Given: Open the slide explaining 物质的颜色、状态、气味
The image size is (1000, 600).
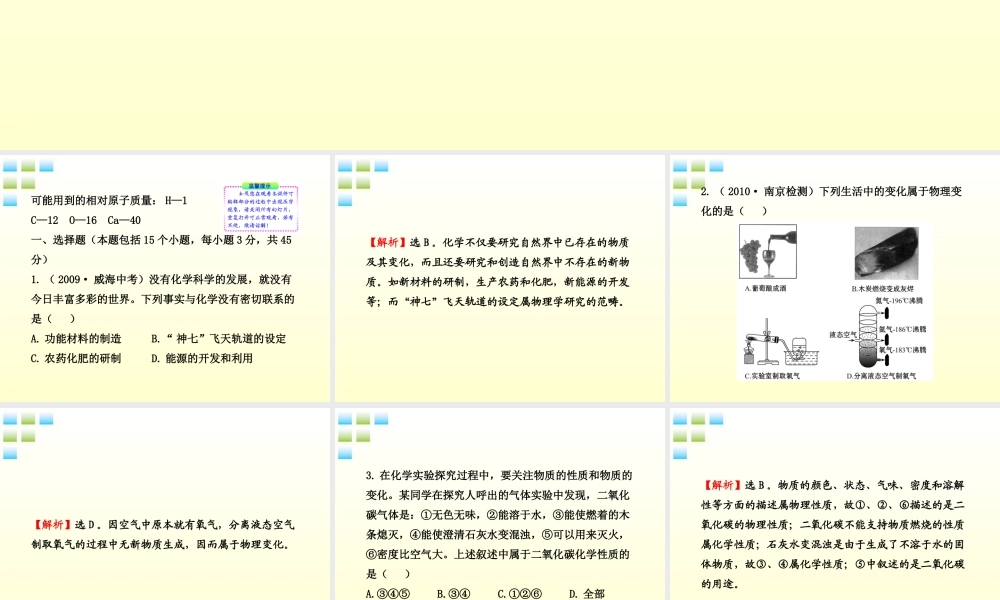Looking at the screenshot, I should pos(835,504).
